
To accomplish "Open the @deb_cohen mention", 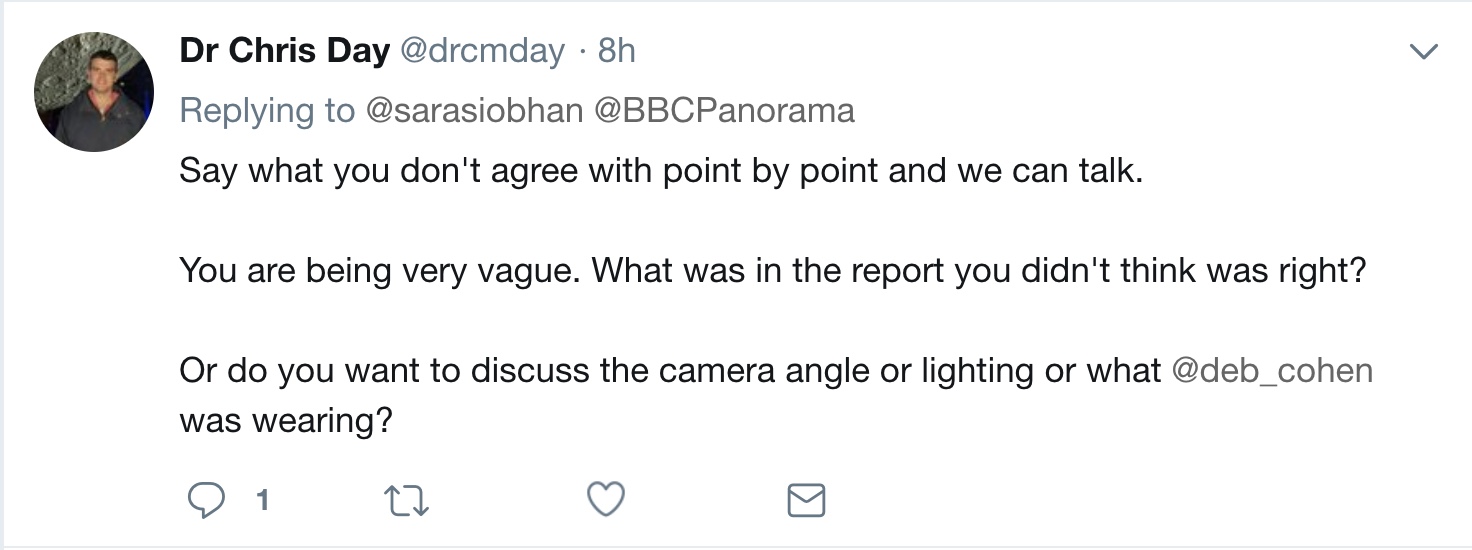I will click(x=1271, y=371).
